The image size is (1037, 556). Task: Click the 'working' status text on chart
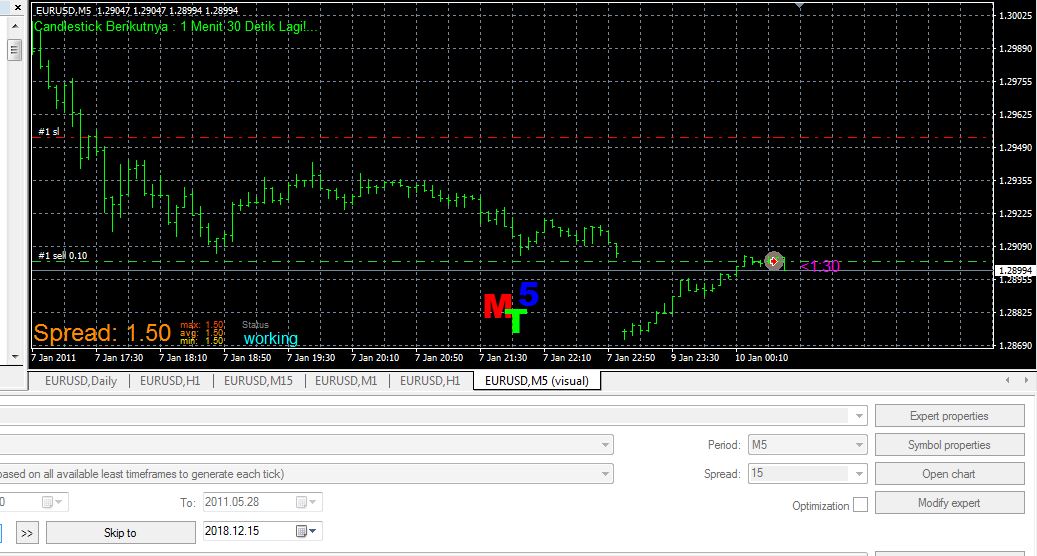(x=270, y=338)
